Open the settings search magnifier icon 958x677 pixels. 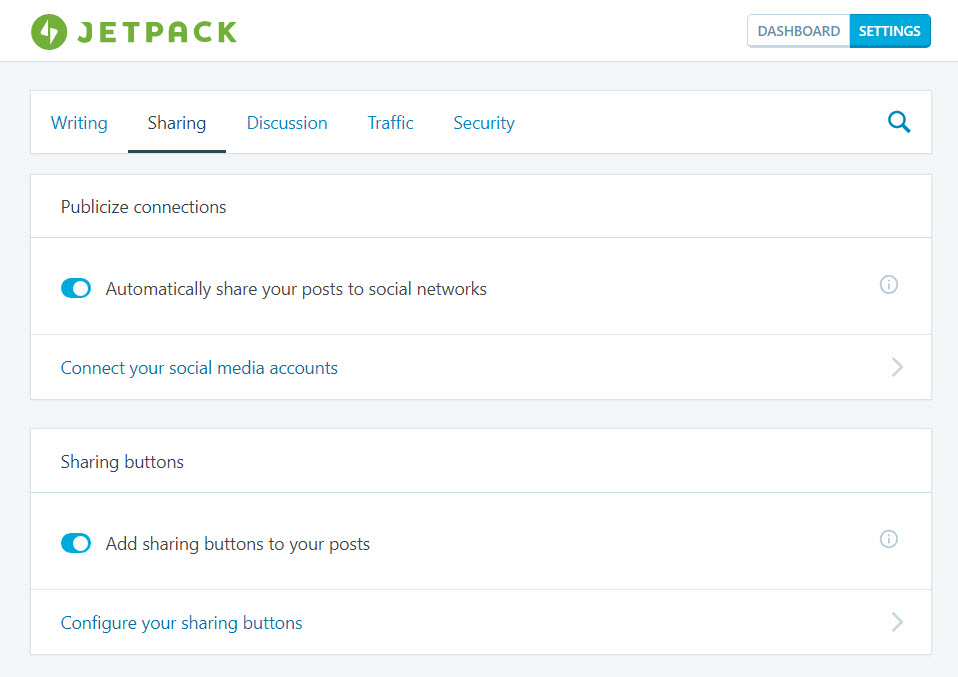coord(899,122)
